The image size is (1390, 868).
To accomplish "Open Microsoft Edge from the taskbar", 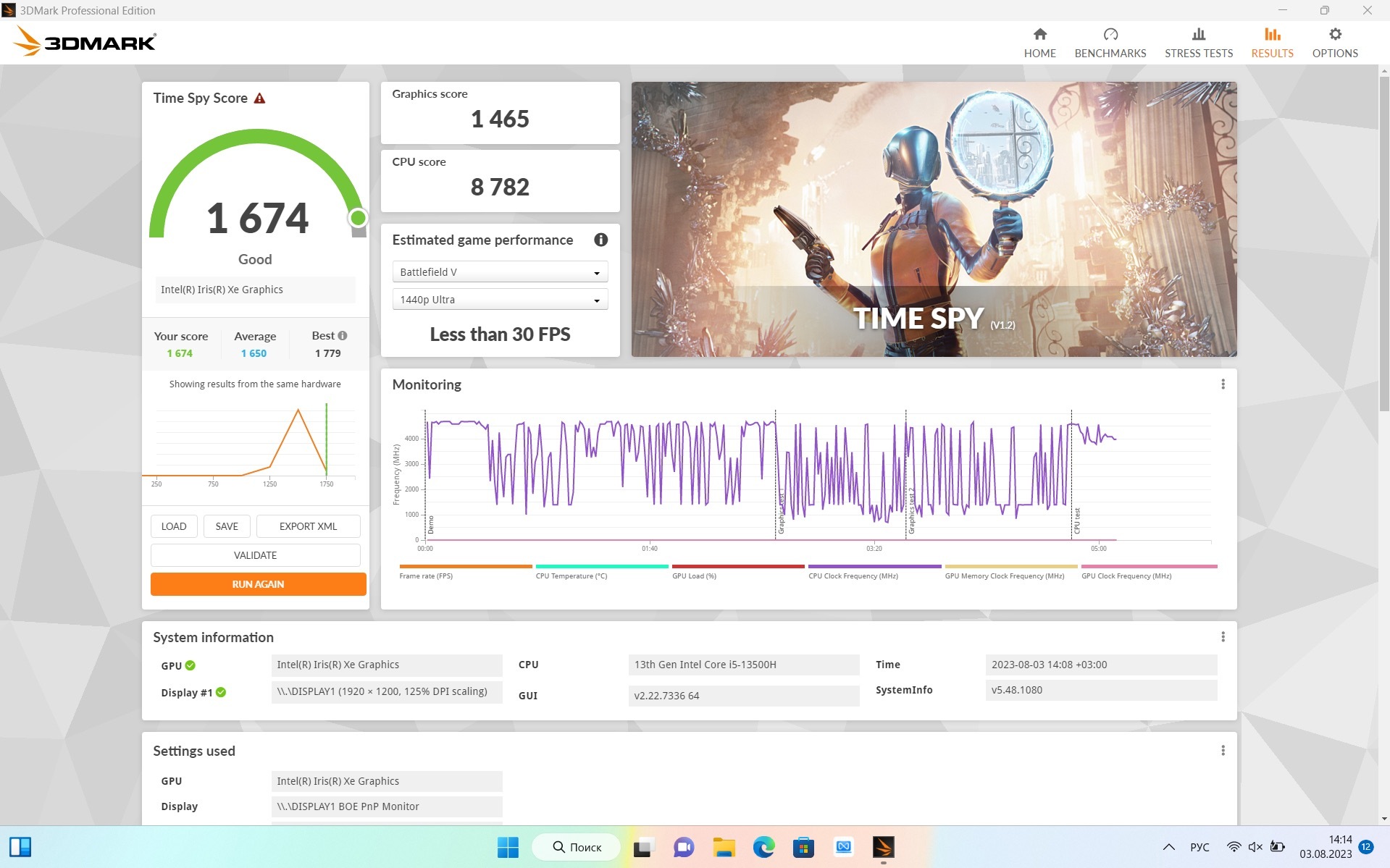I will tap(763, 847).
